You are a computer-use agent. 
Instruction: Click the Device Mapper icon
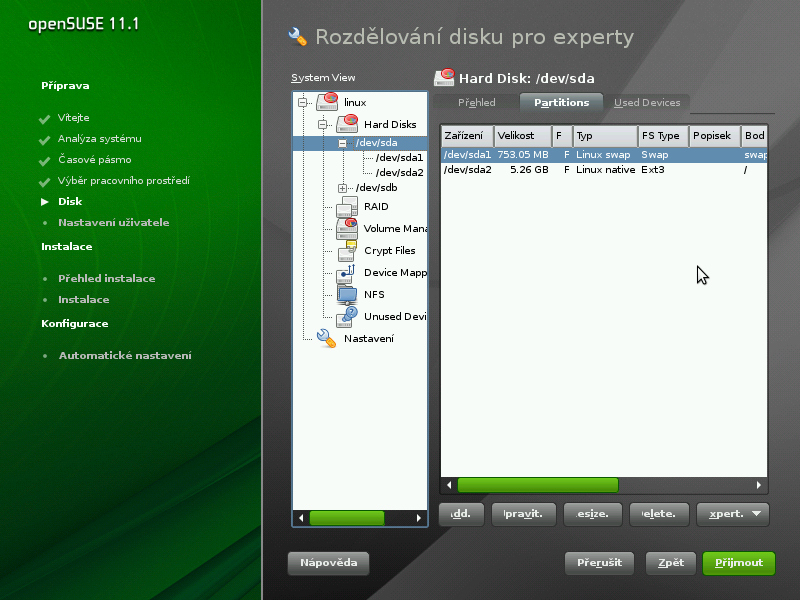(346, 273)
